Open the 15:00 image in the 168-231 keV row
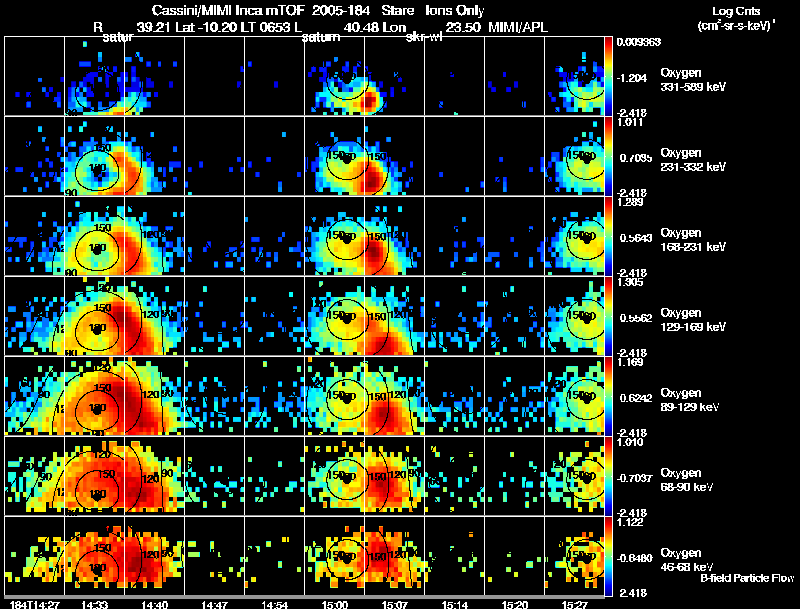The height and width of the screenshot is (609, 800). (x=334, y=236)
